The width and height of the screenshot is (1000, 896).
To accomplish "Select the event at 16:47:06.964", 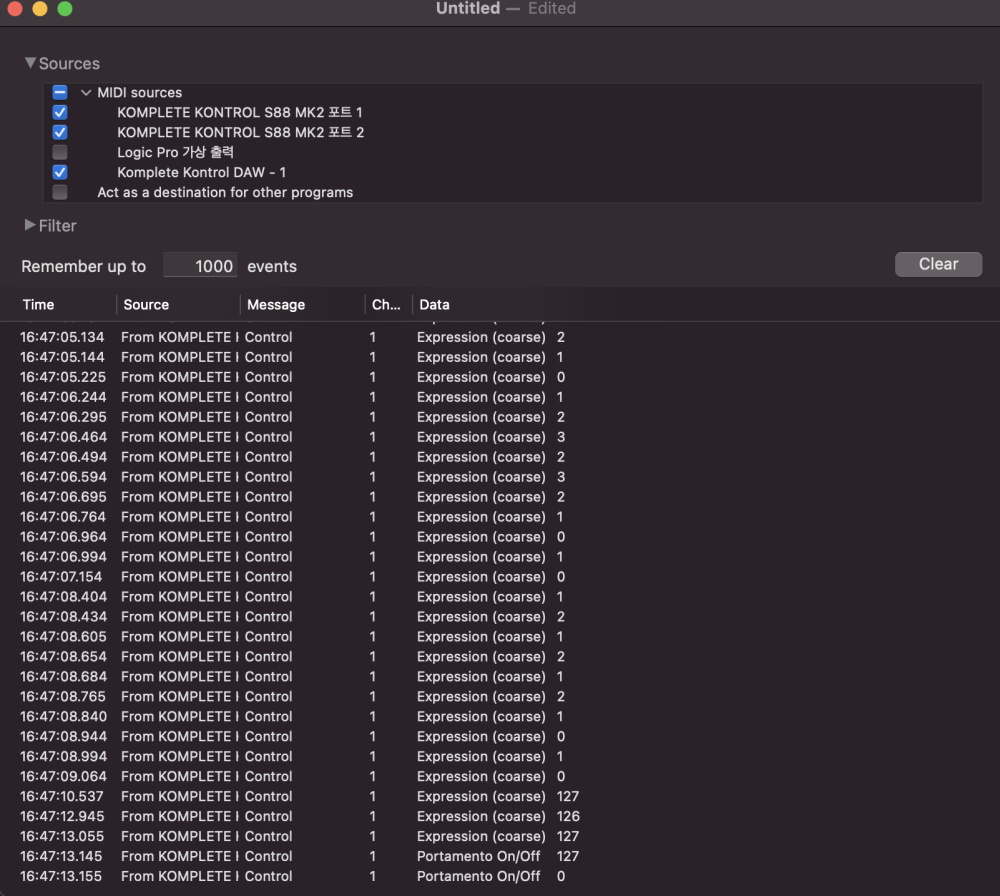I will click(x=500, y=537).
